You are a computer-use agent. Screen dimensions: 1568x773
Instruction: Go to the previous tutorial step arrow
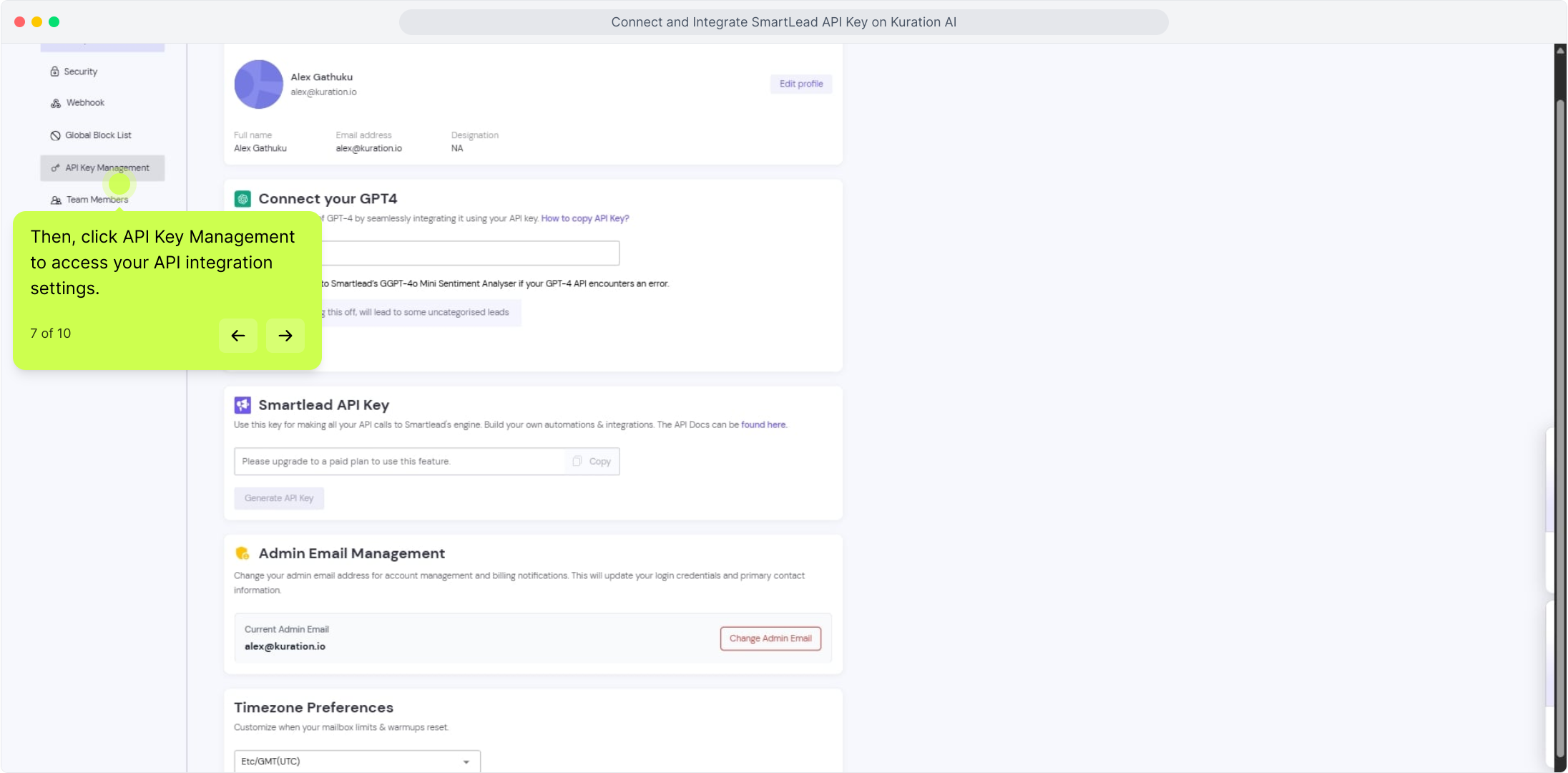point(238,336)
